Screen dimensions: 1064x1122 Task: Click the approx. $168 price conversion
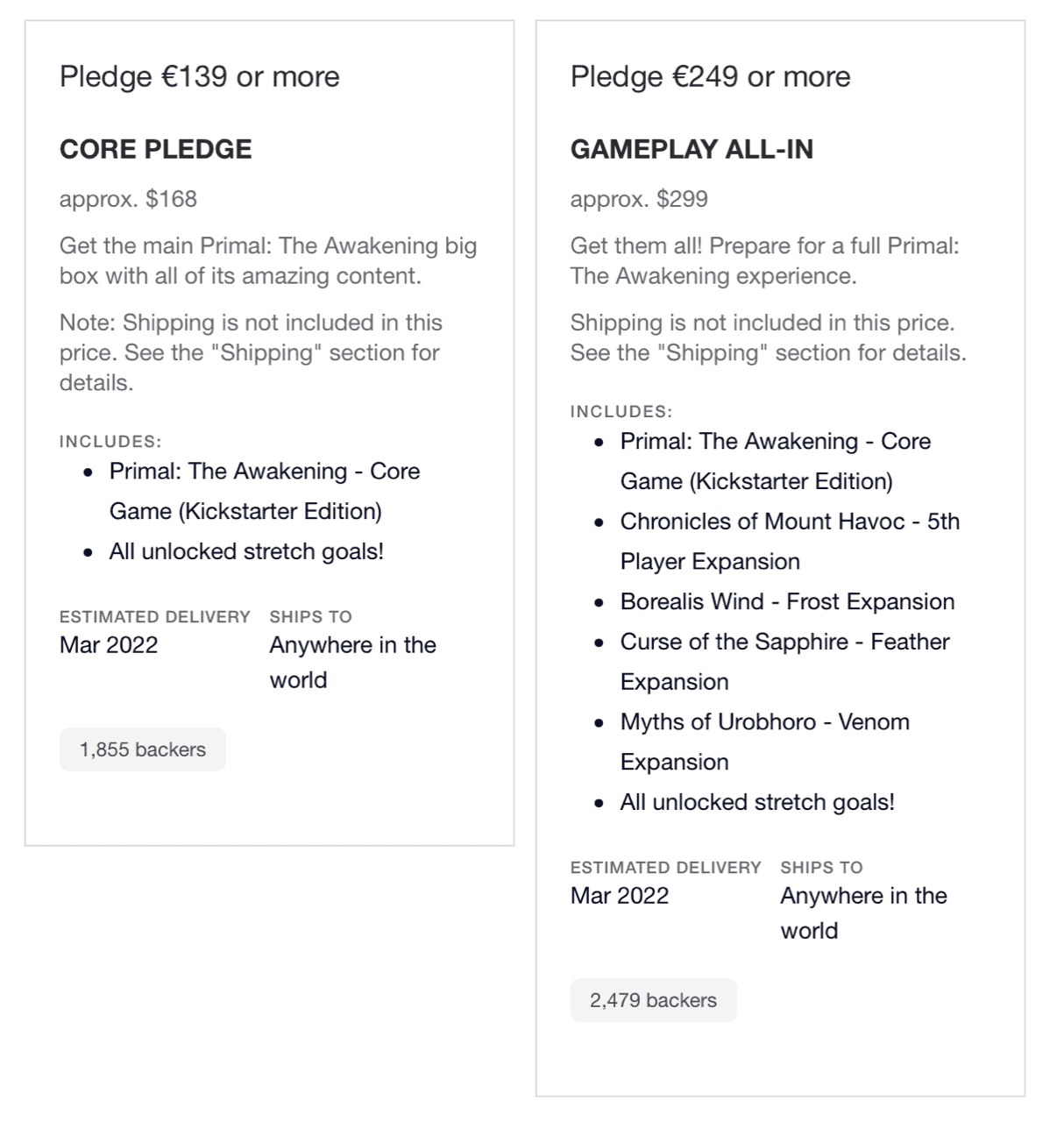coord(128,199)
